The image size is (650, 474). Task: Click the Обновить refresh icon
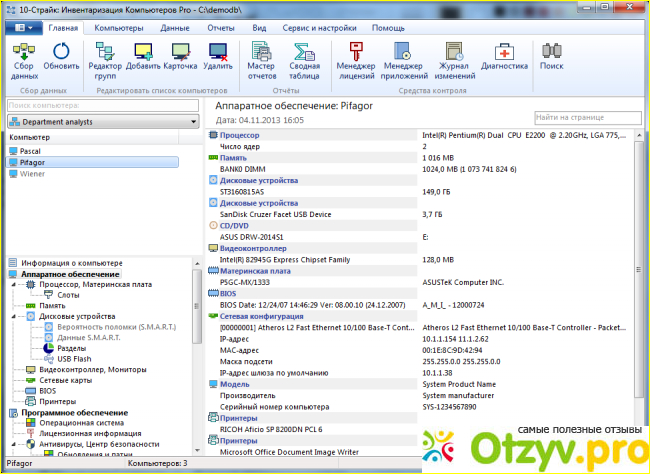point(61,58)
